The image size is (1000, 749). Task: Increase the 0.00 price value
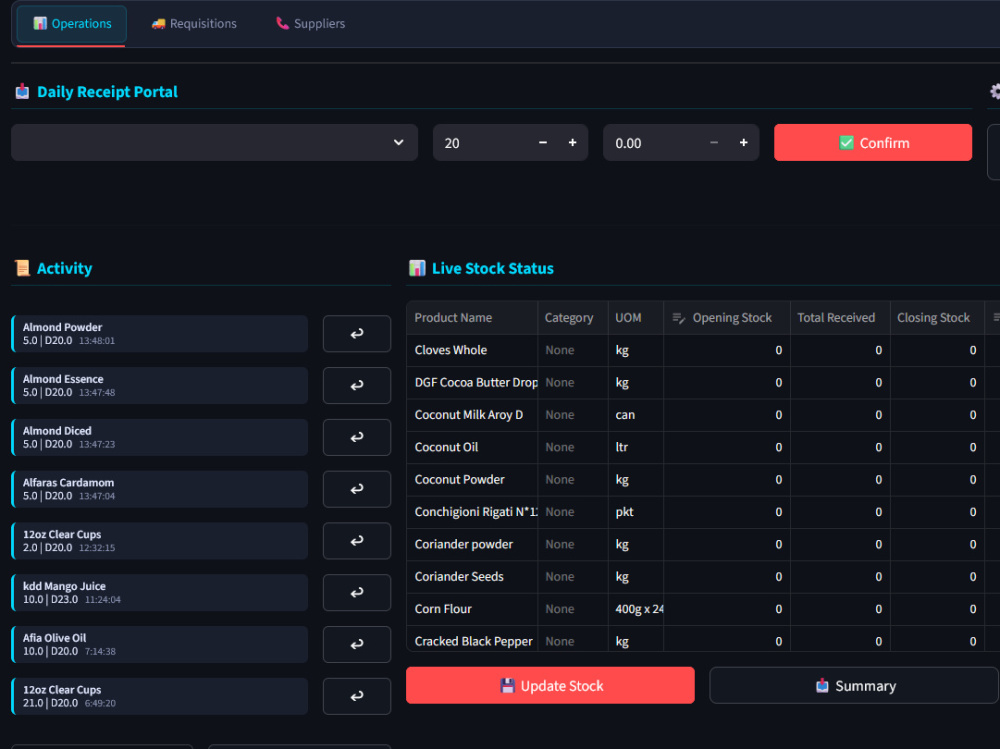click(743, 143)
